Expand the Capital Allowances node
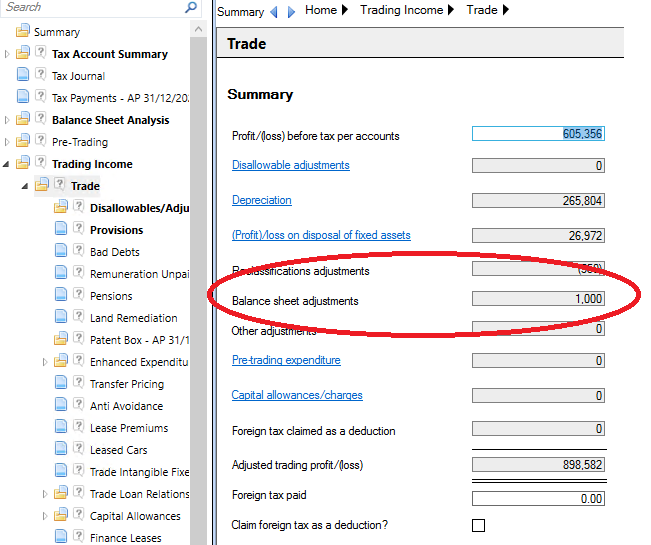The width and height of the screenshot is (651, 545). tap(45, 516)
